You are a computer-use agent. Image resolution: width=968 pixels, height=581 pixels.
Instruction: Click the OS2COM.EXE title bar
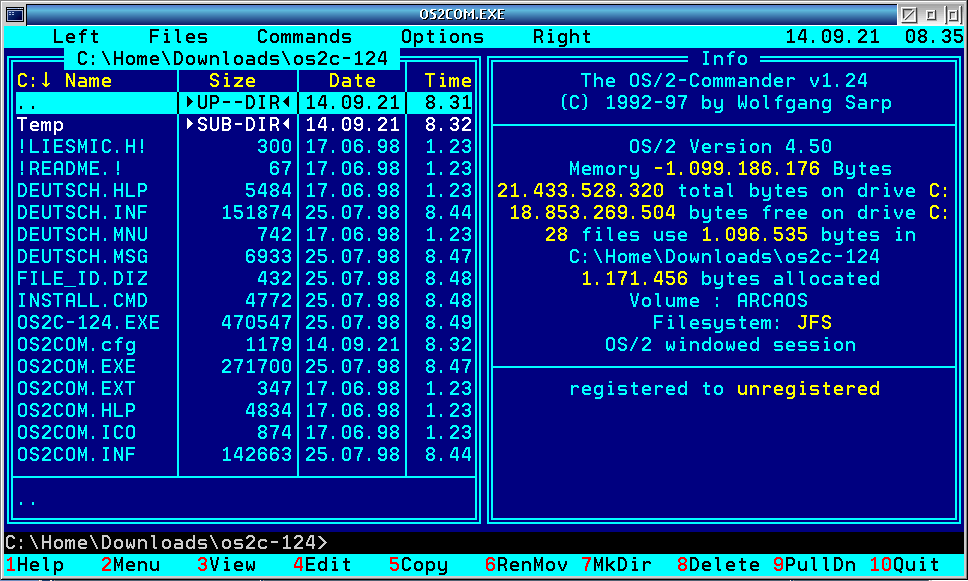pos(462,14)
